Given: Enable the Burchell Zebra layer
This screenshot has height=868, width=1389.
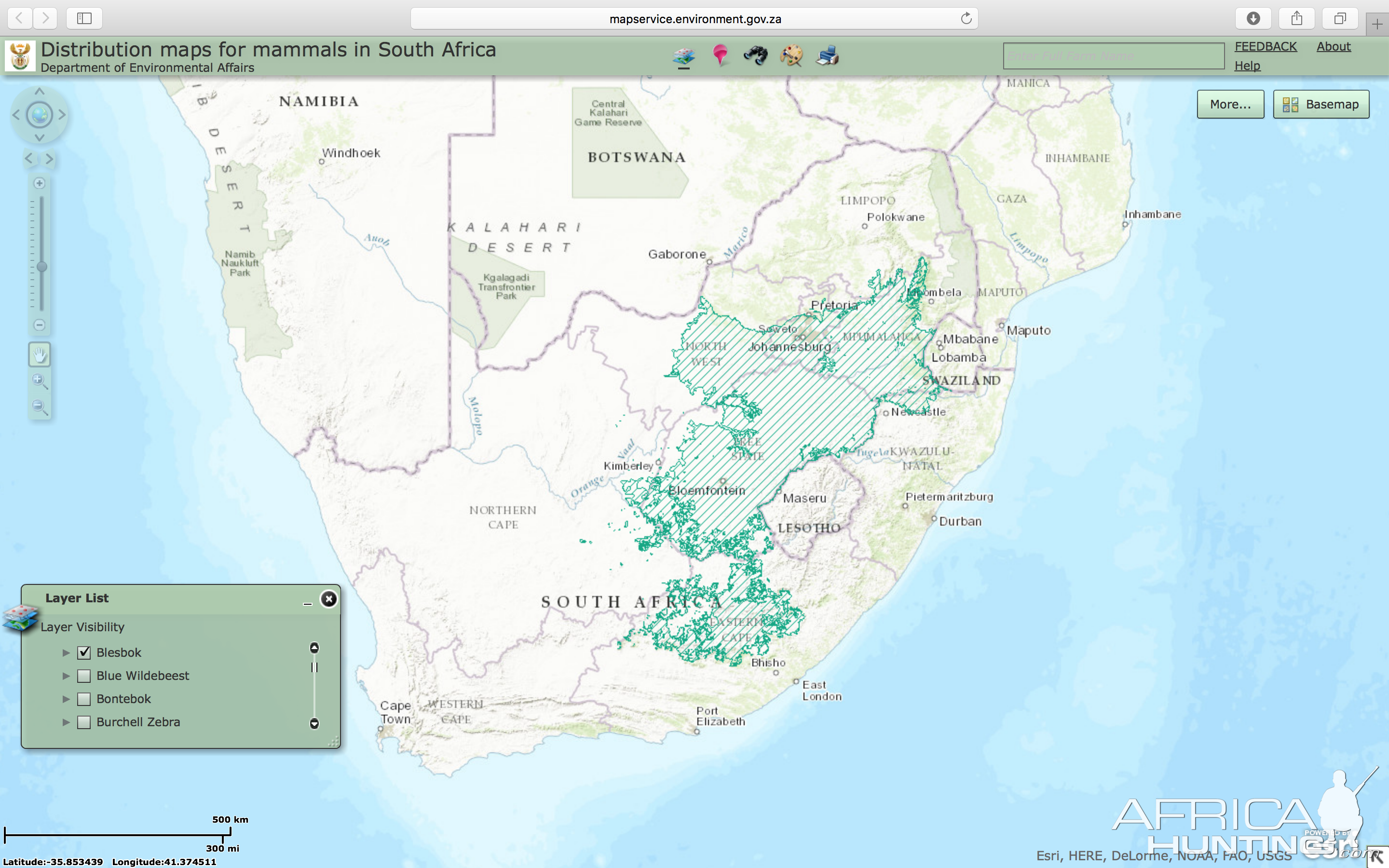Looking at the screenshot, I should [84, 722].
